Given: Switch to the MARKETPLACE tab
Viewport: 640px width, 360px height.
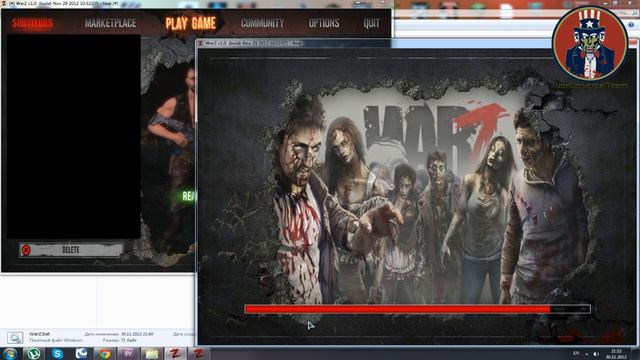Looking at the screenshot, I should (110, 23).
